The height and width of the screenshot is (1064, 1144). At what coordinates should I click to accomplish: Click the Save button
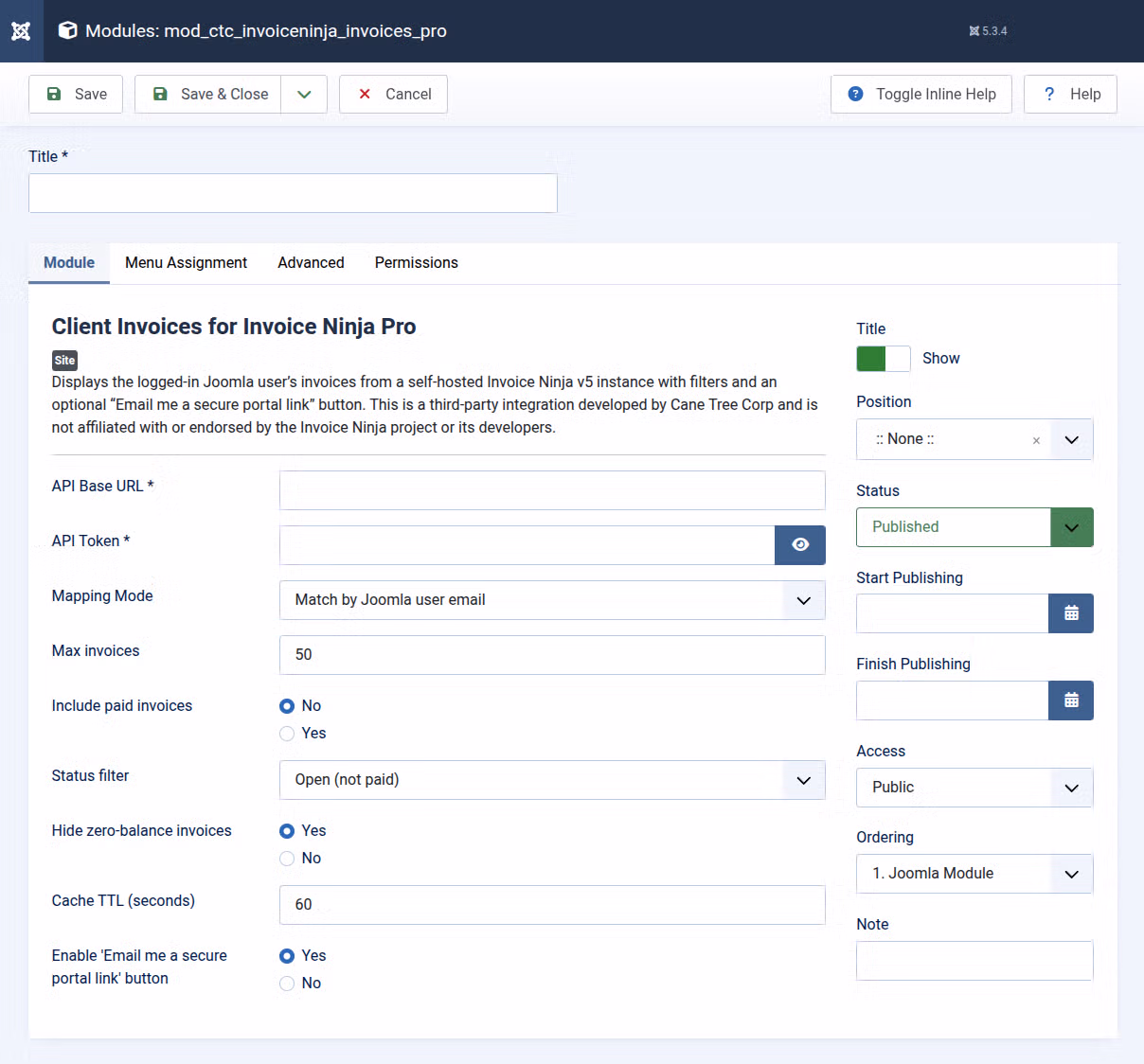click(76, 94)
